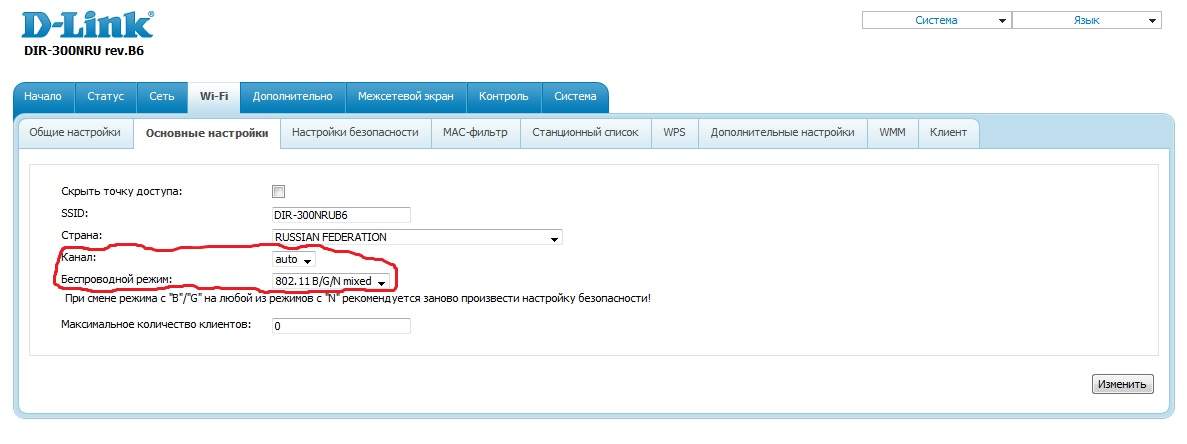Select the Основные настройки subtab

tap(207, 133)
